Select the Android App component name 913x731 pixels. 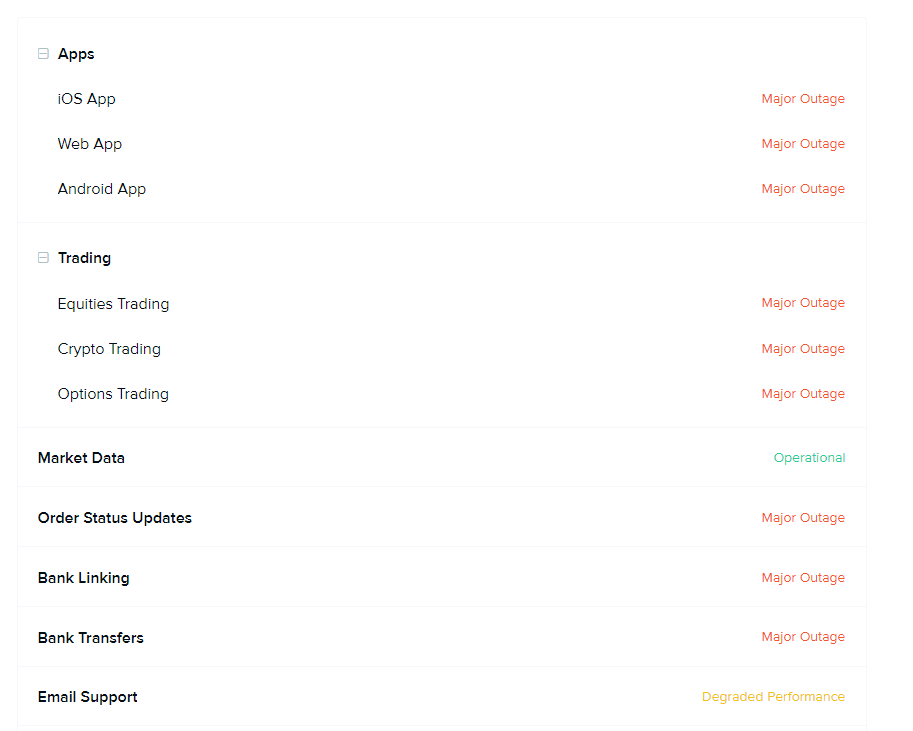pyautogui.click(x=102, y=189)
